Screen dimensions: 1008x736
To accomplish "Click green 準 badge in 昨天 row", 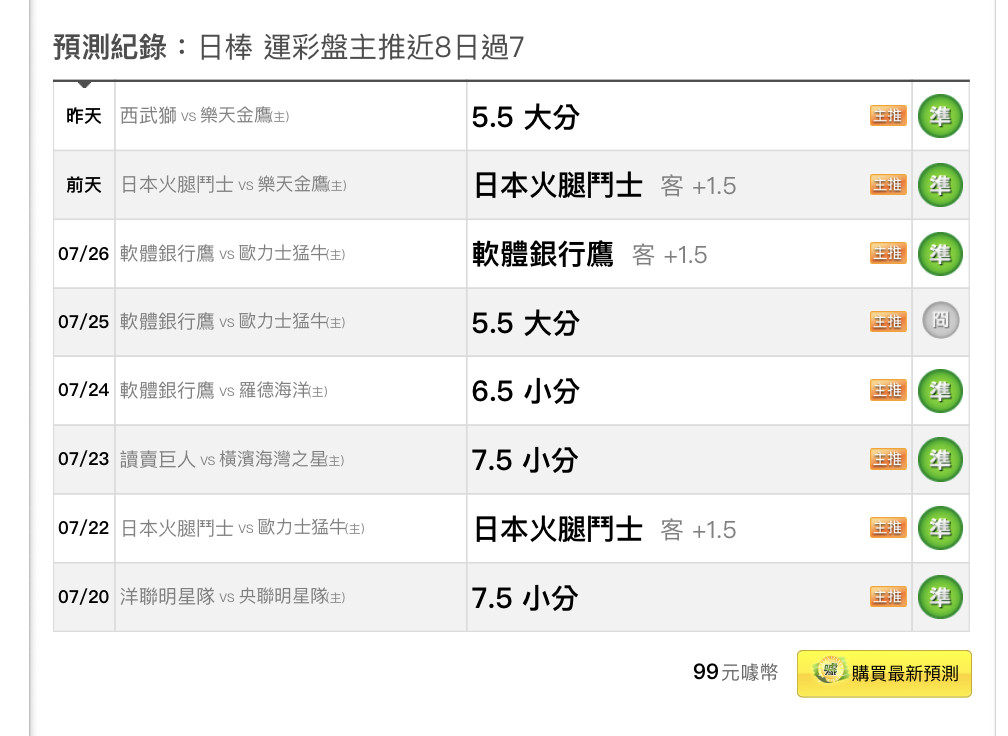I will pos(940,116).
